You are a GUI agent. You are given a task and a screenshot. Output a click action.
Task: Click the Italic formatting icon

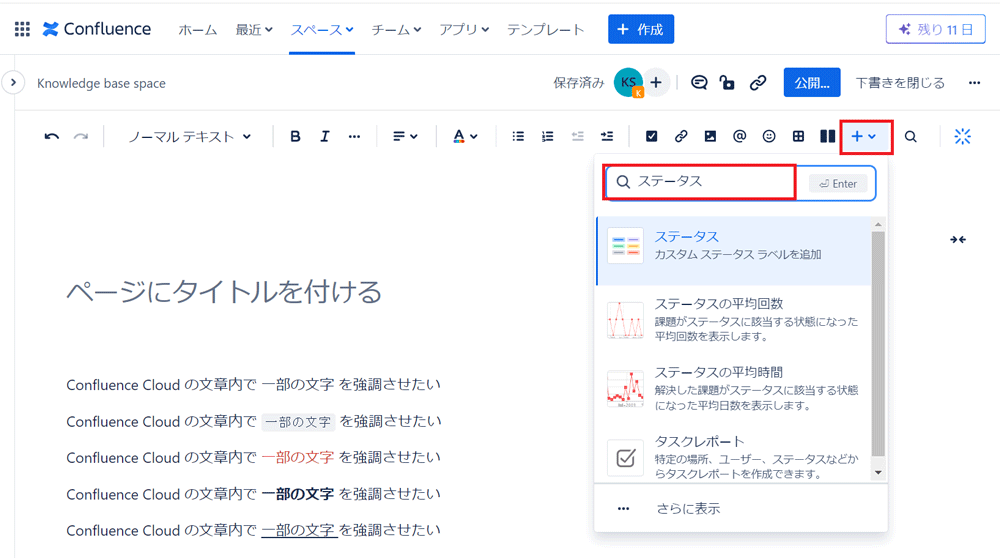(x=324, y=136)
